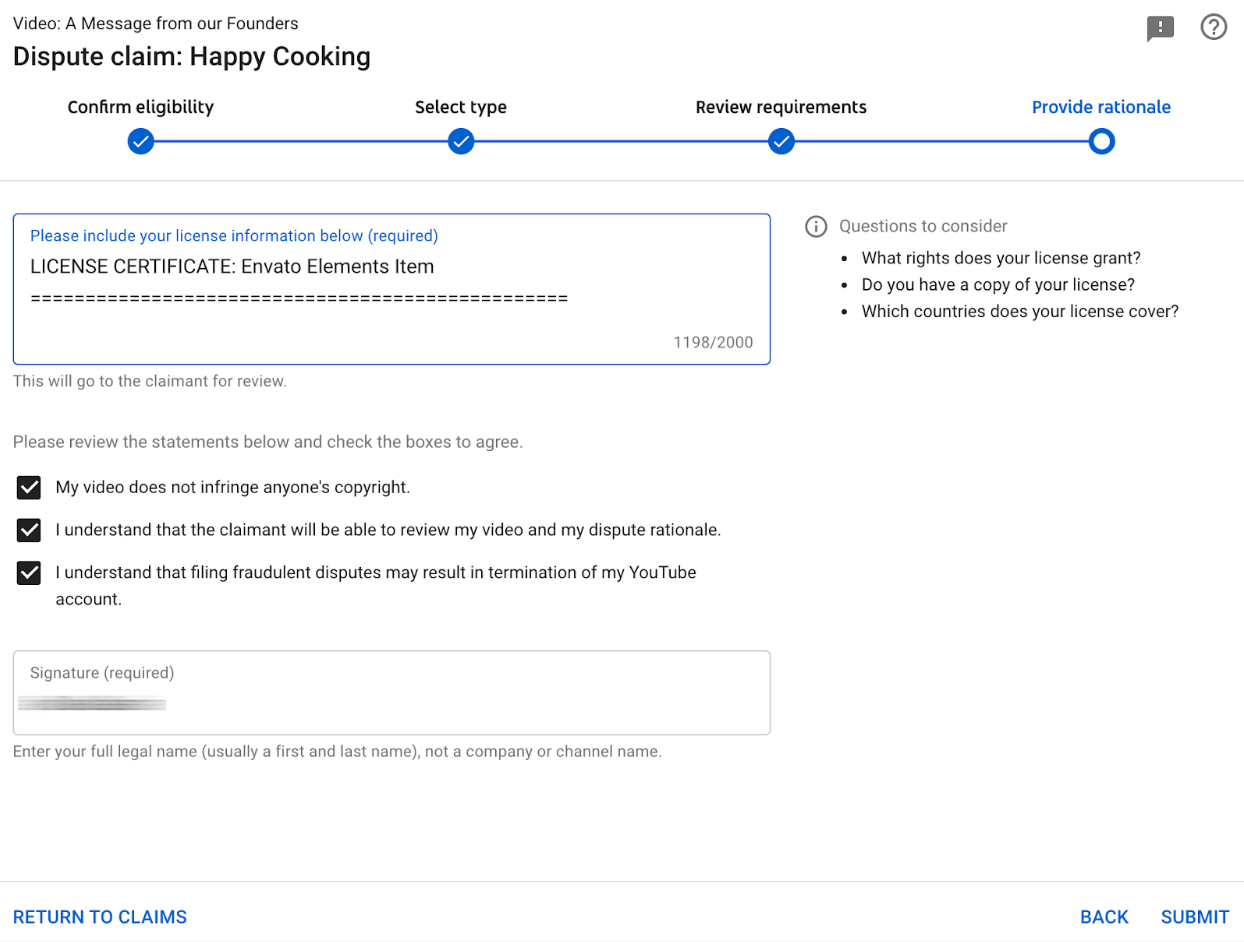Click the Signature input field
Image resolution: width=1244 pixels, height=942 pixels.
391,703
